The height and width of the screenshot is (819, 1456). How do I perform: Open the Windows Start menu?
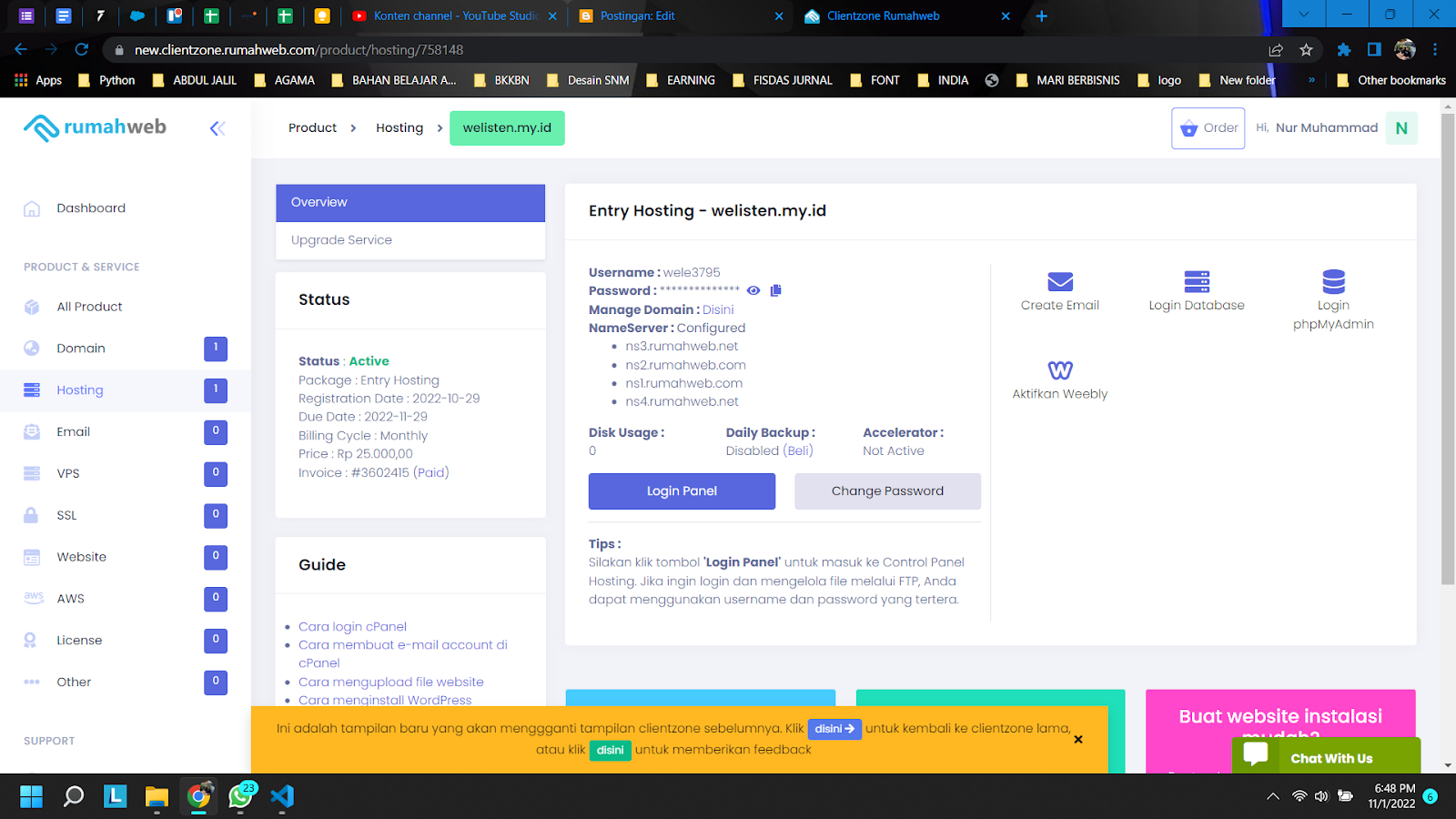point(31,797)
